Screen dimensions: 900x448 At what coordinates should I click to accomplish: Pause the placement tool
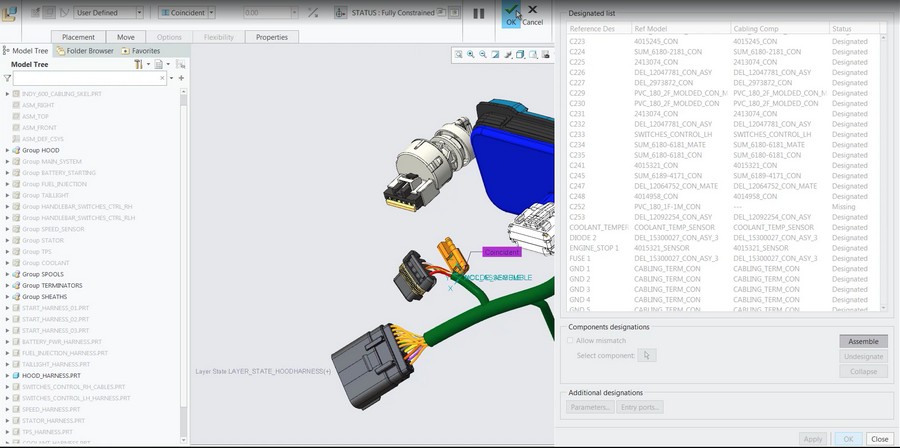click(479, 13)
